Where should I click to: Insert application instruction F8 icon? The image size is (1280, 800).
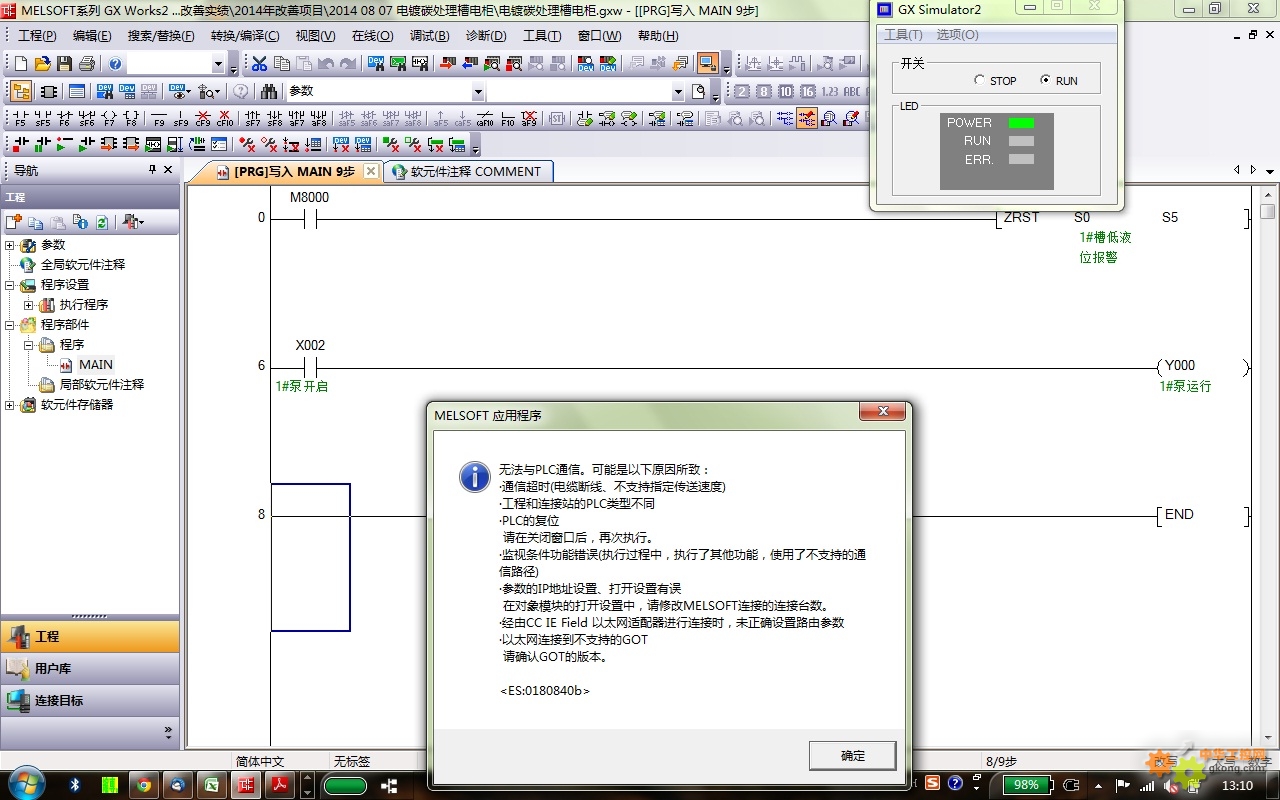(x=131, y=118)
